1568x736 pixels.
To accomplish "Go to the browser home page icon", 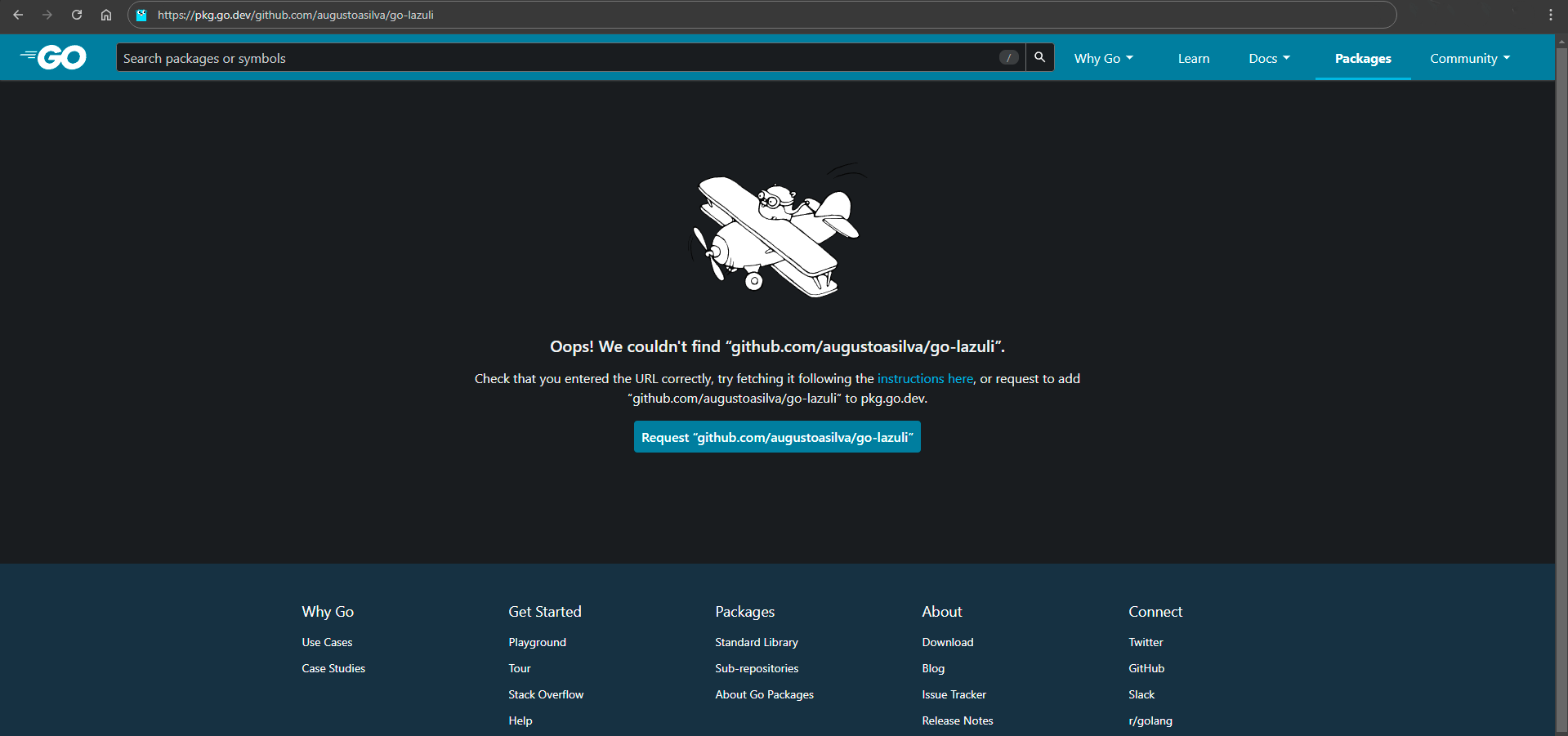I will 106,15.
